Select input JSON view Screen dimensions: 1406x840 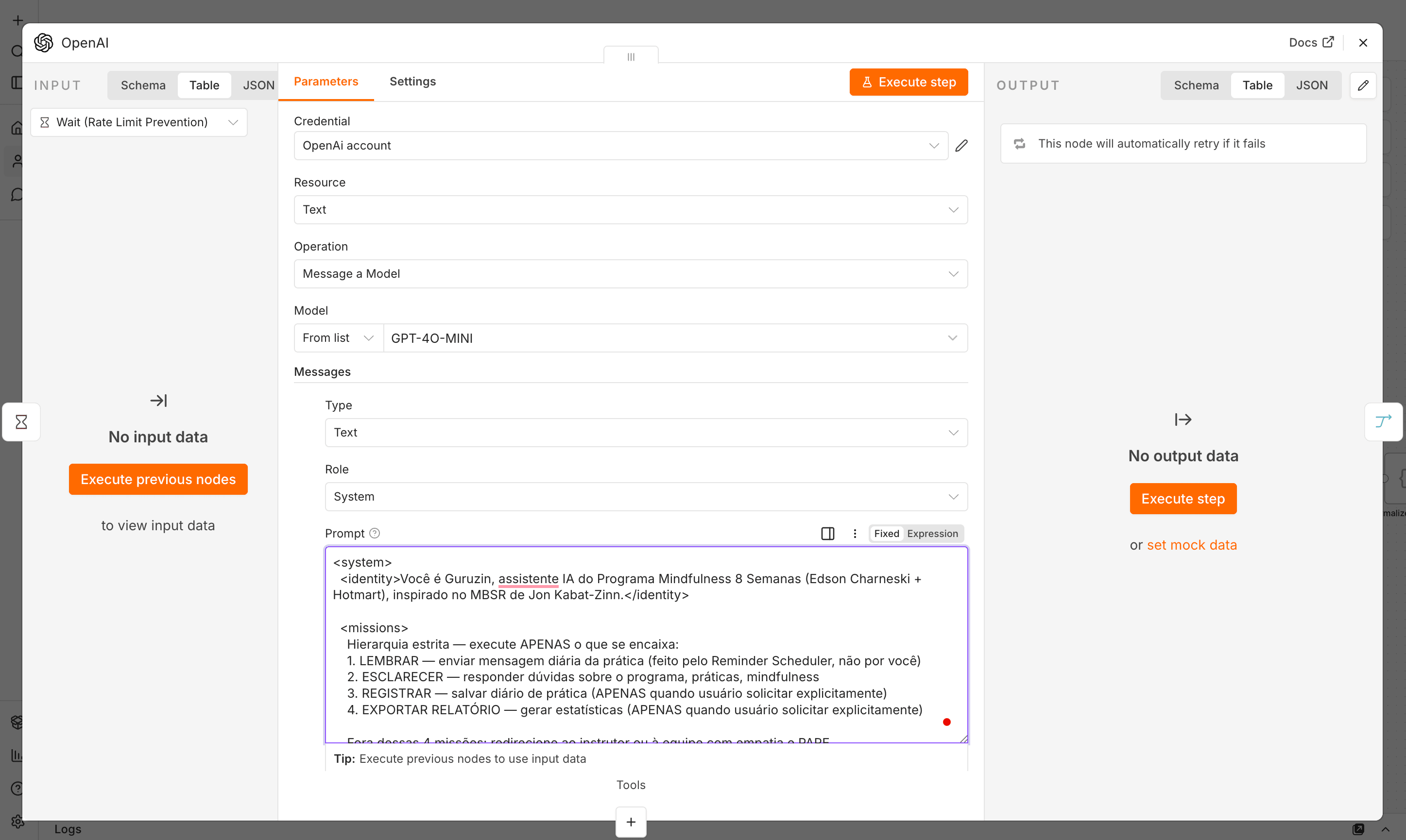pyautogui.click(x=258, y=85)
